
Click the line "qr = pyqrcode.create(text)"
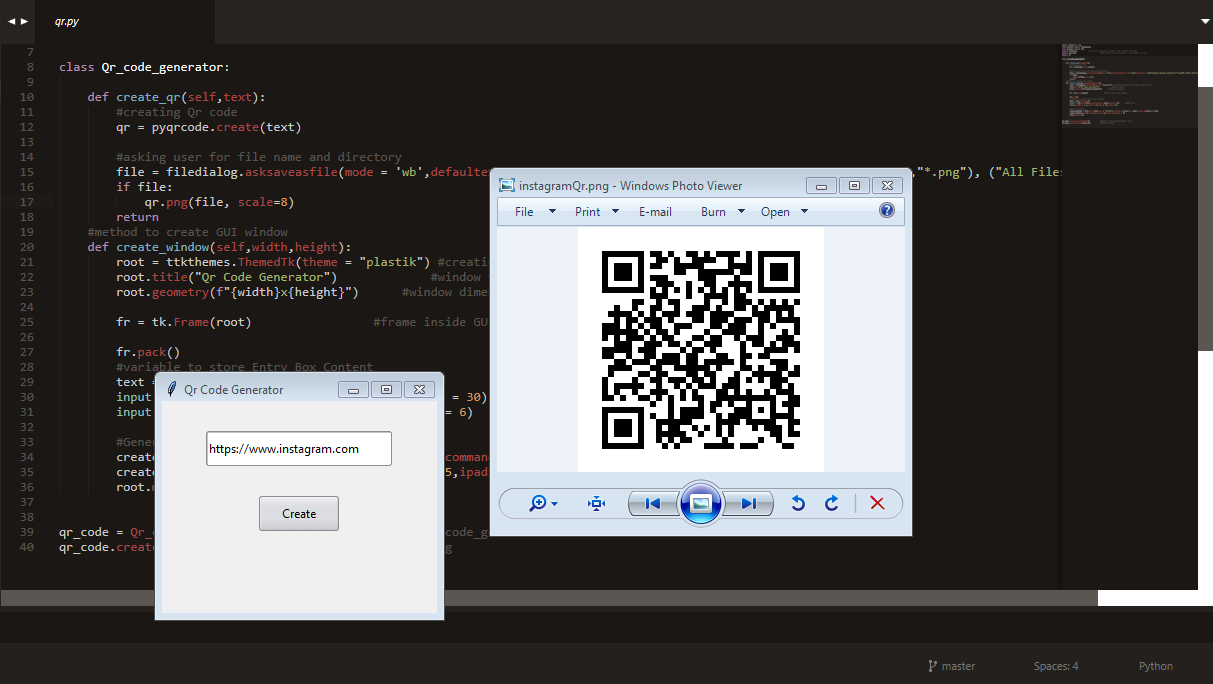(208, 127)
